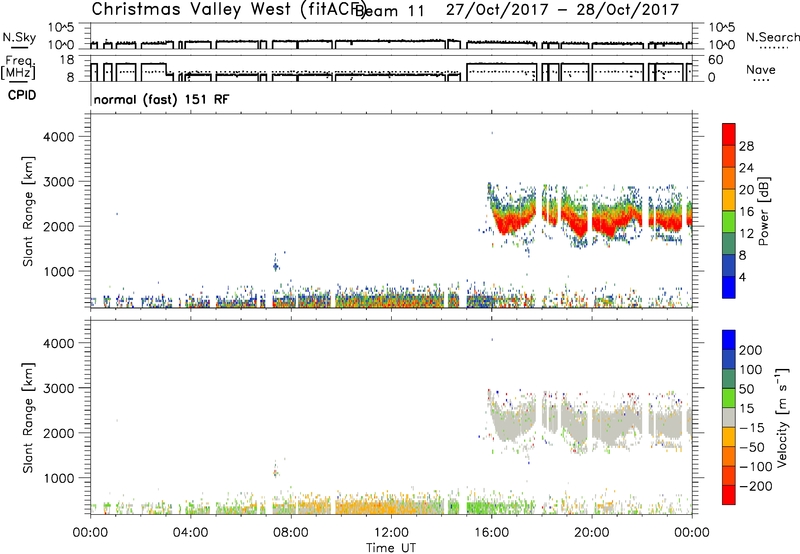Click the red bottom segment of the velocity colorbar
800x554 pixels.
point(729,495)
